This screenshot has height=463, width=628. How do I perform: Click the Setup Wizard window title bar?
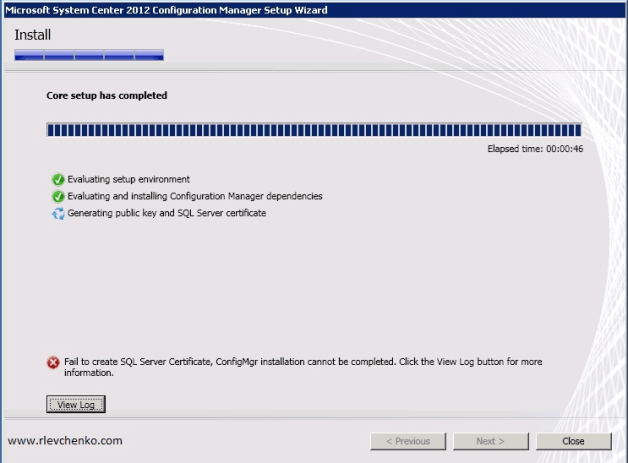coord(314,10)
